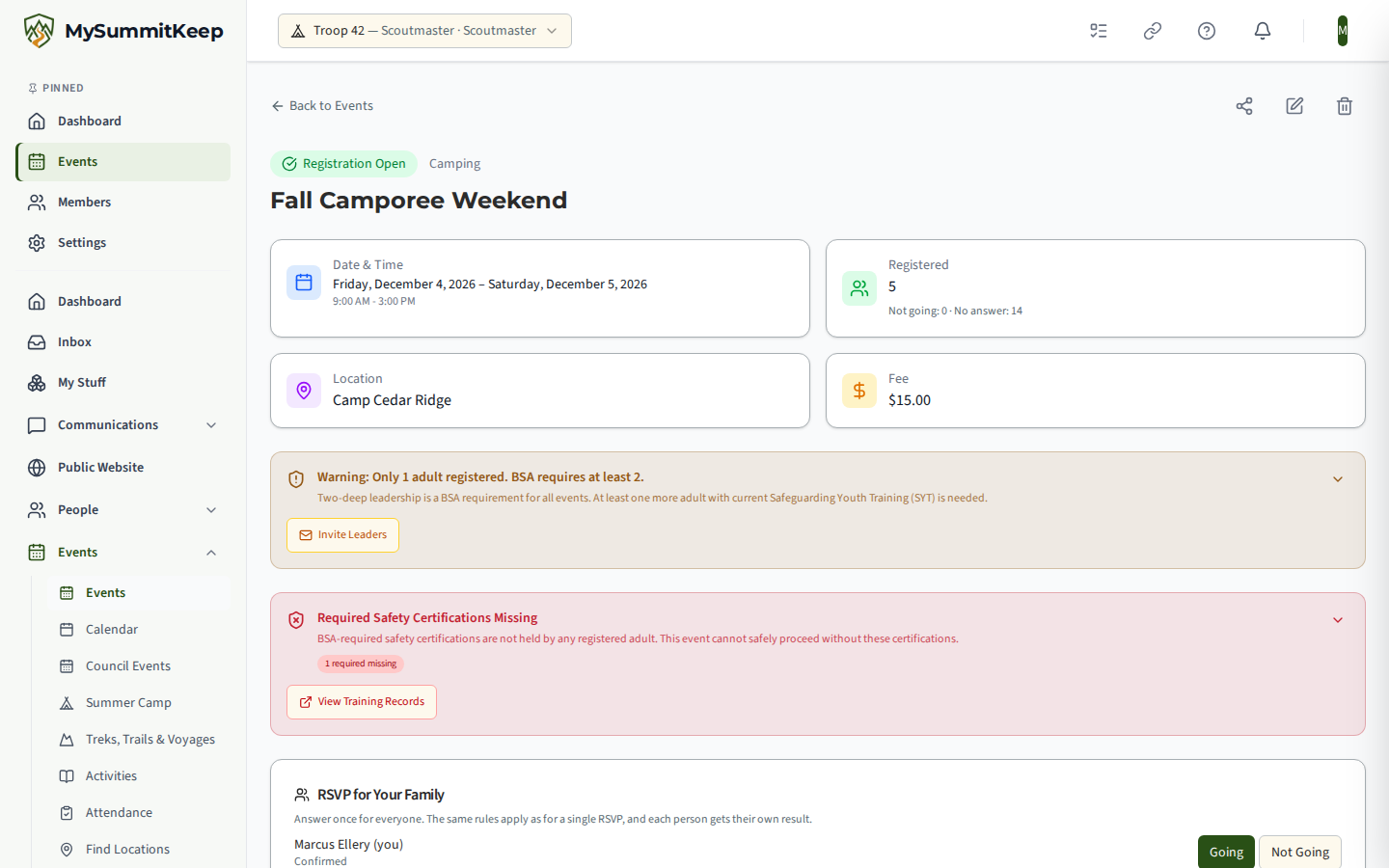Open the Troop 42 Scoutmaster role dropdown
1389x868 pixels.
tap(424, 31)
